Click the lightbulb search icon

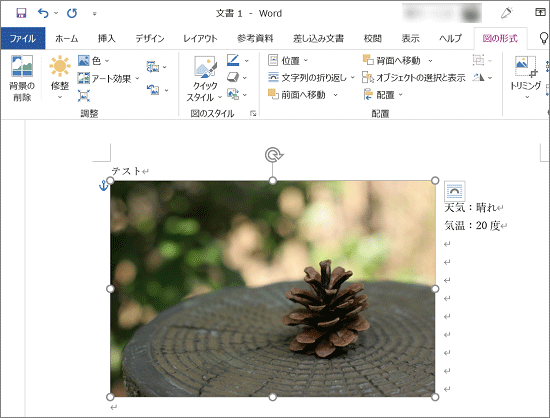[543, 38]
